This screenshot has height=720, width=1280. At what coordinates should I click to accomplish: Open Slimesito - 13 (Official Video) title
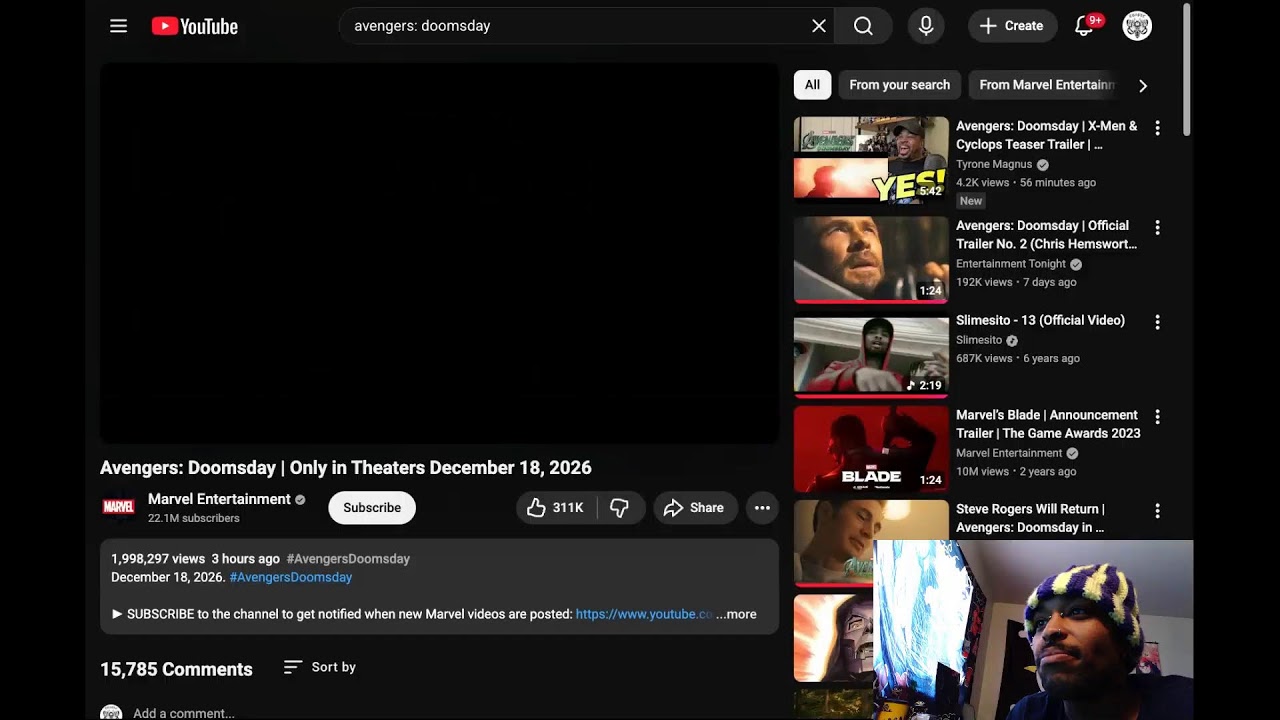1040,320
